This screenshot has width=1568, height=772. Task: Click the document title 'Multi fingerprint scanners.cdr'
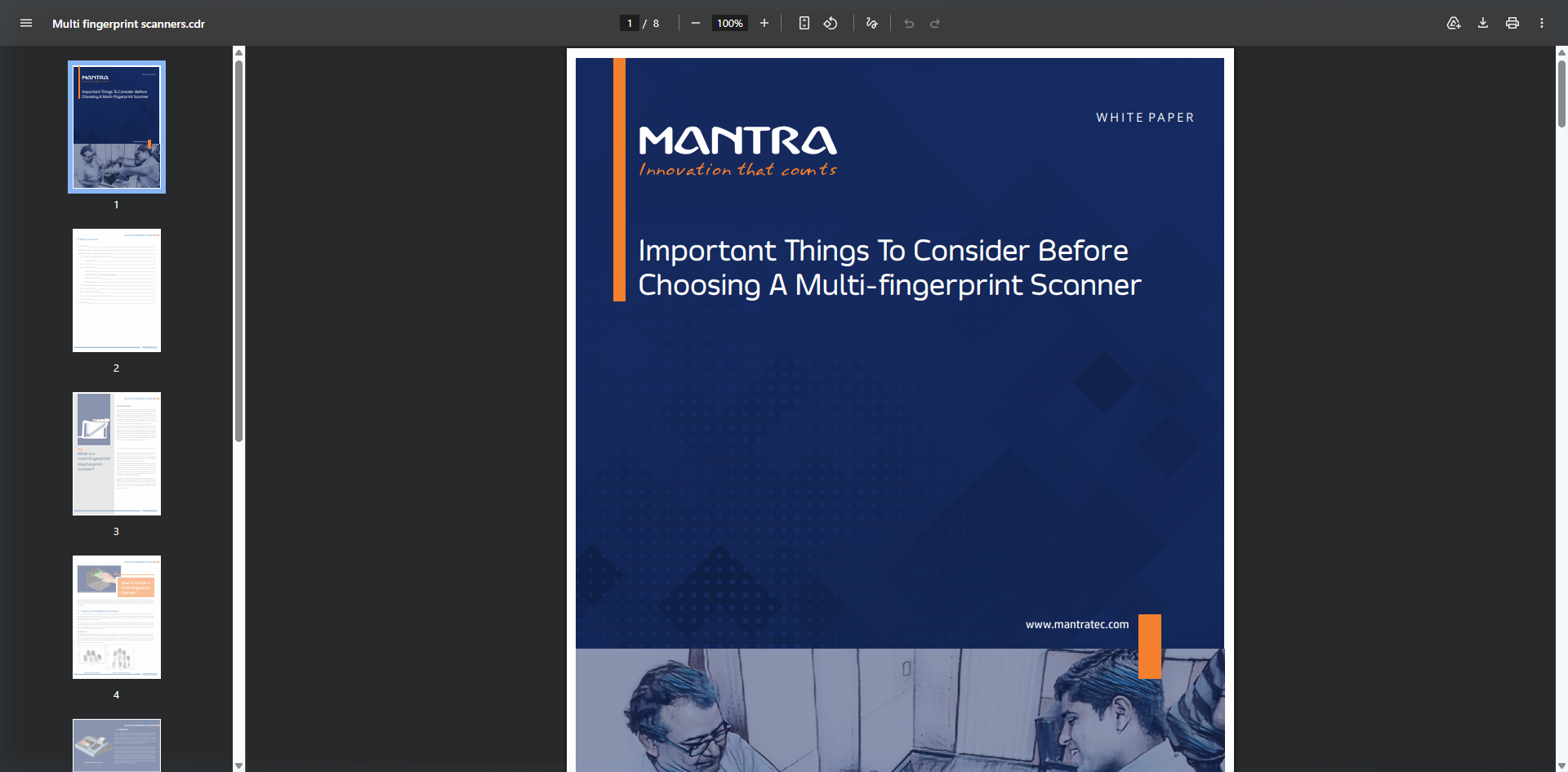(128, 24)
